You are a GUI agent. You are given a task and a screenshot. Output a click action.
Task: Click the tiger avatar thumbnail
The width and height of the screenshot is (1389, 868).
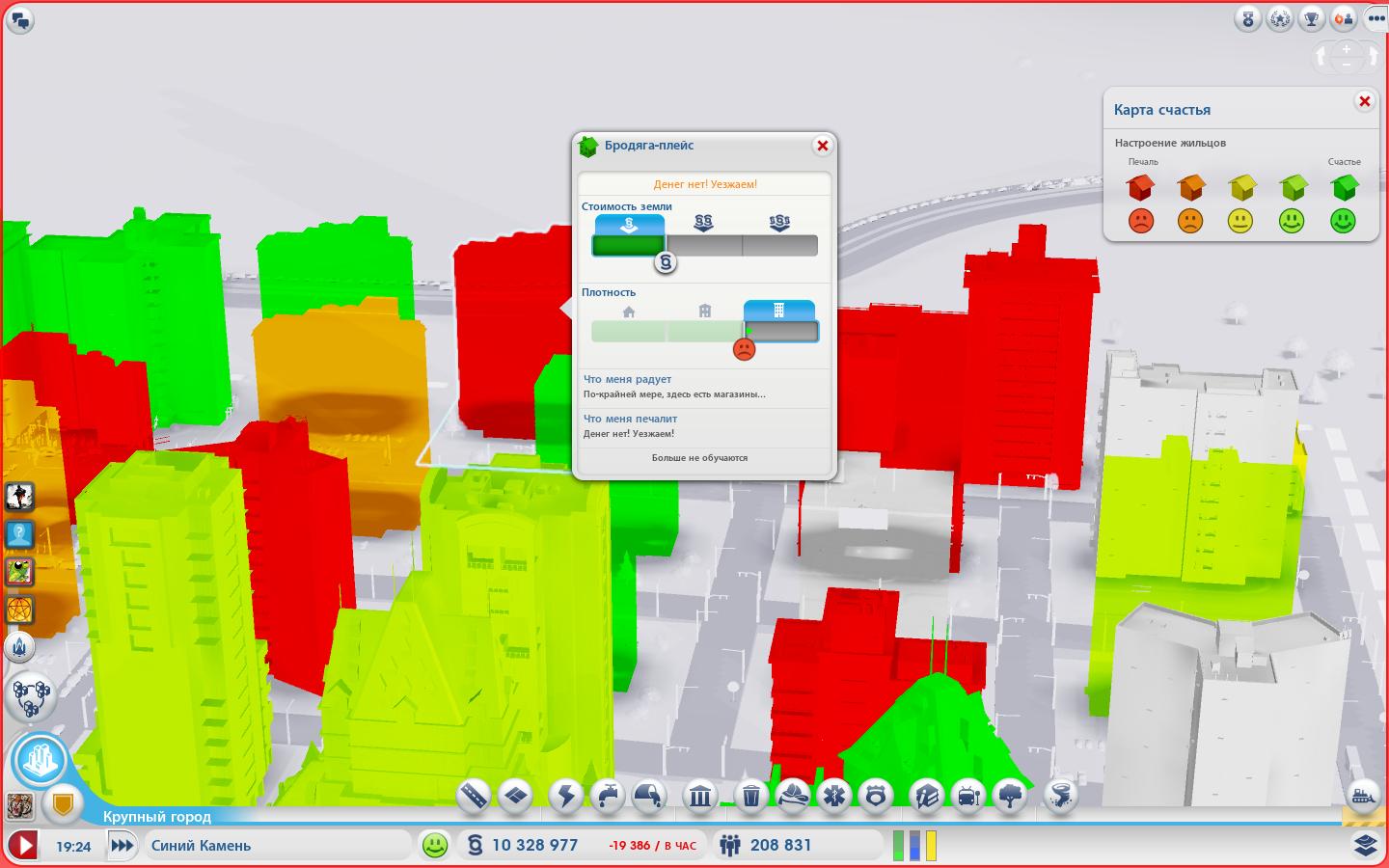click(x=19, y=805)
